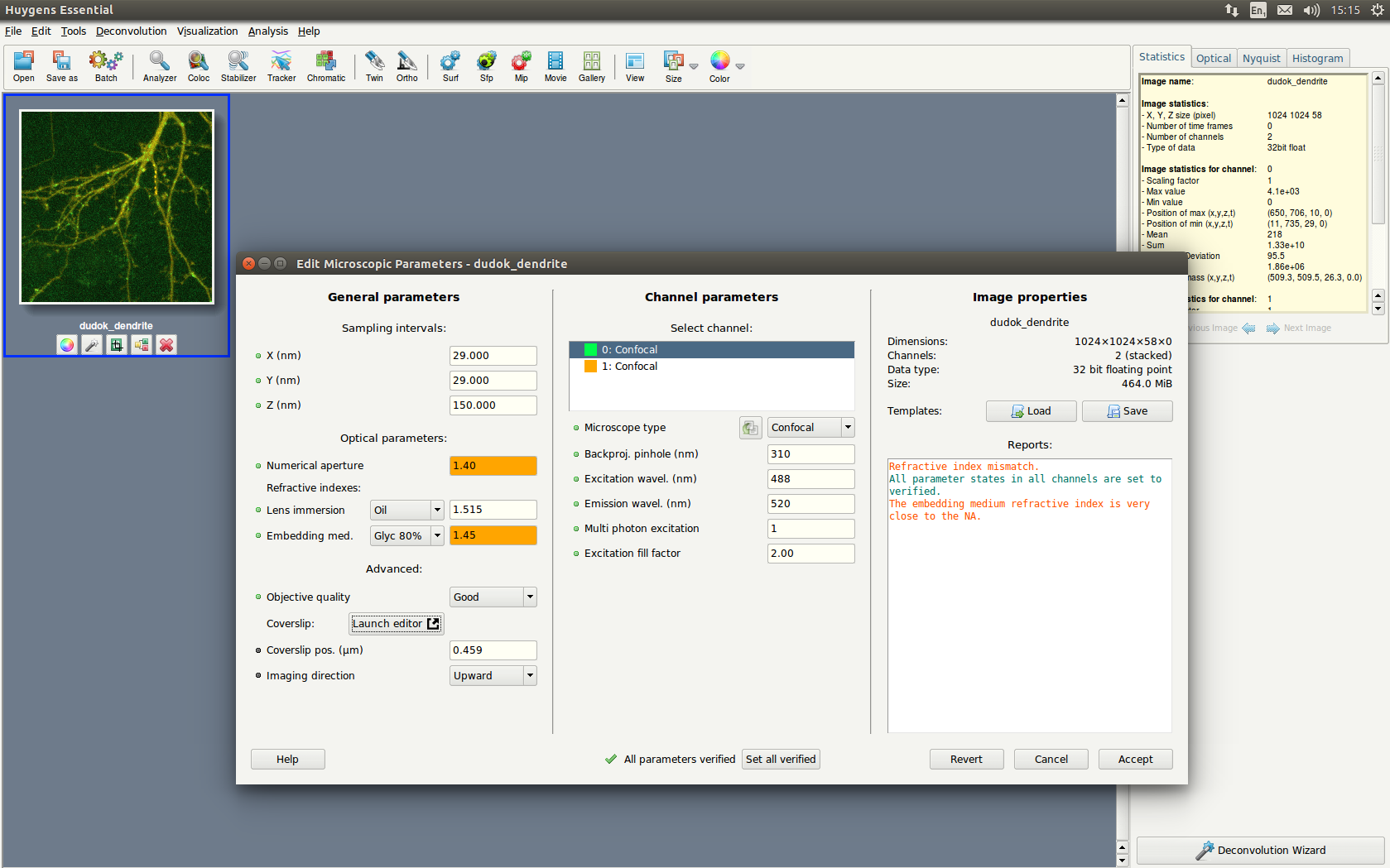The height and width of the screenshot is (868, 1390).
Task: Toggle Numerical aperture verification indicator
Action: (x=258, y=466)
